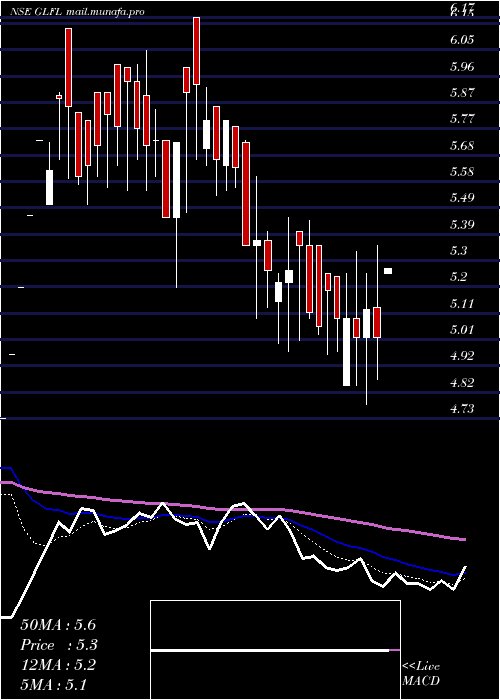Click the 5.96 price axis label
Screen dimensions: 500x700
tap(462, 67)
